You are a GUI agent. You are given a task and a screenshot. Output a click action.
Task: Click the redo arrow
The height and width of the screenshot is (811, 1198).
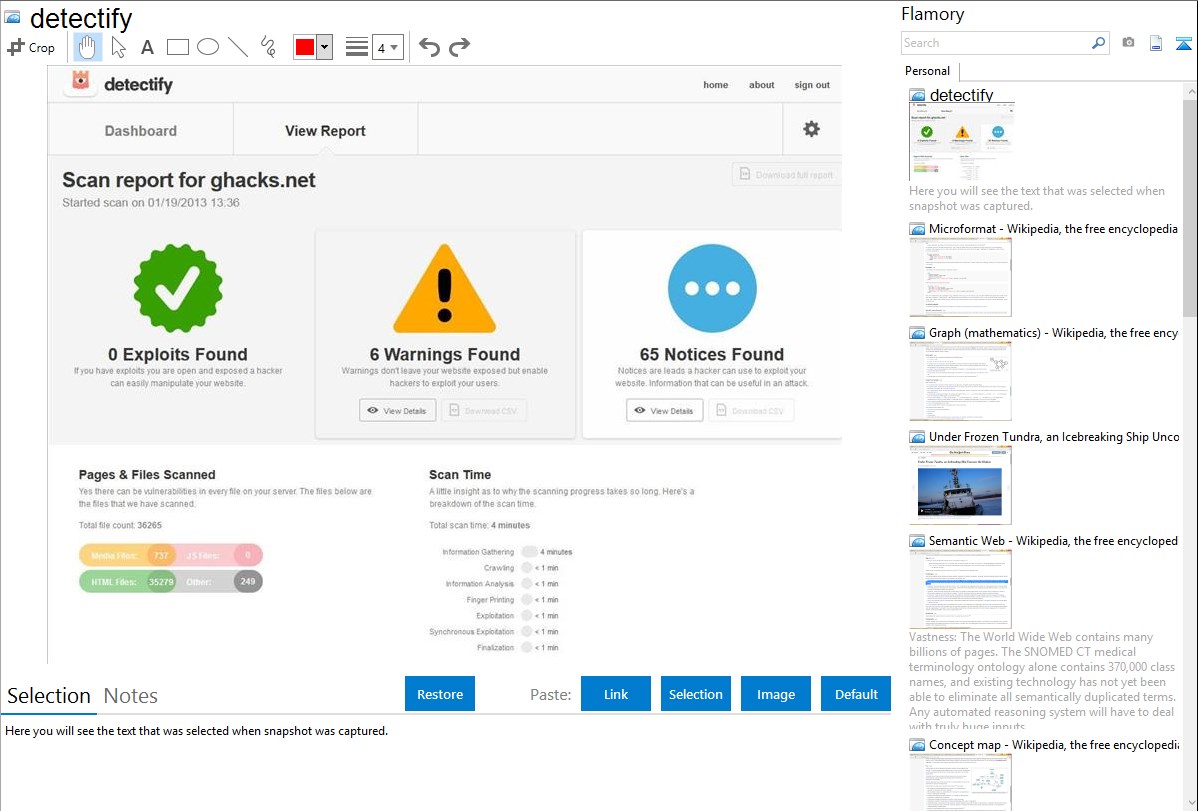(459, 47)
